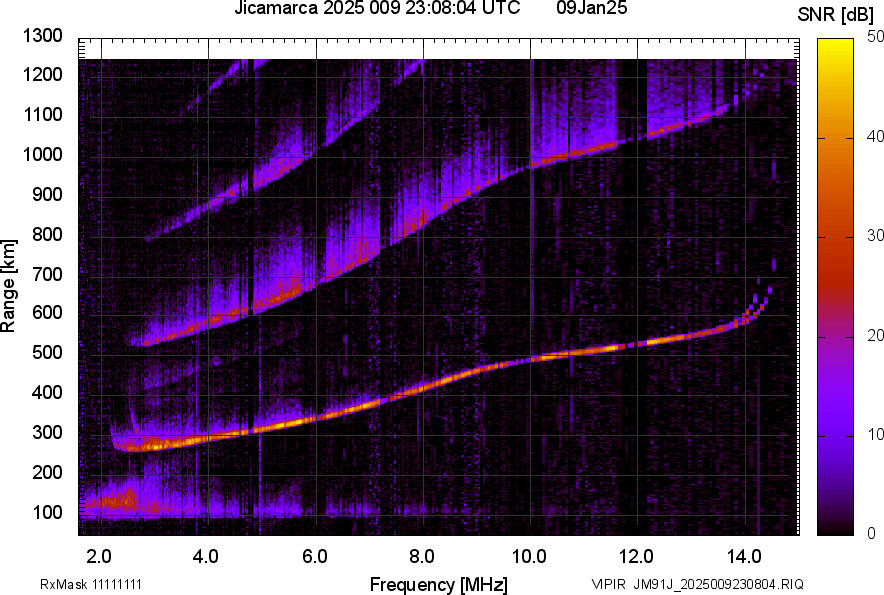Click the range tick label '600'

(x=47, y=312)
